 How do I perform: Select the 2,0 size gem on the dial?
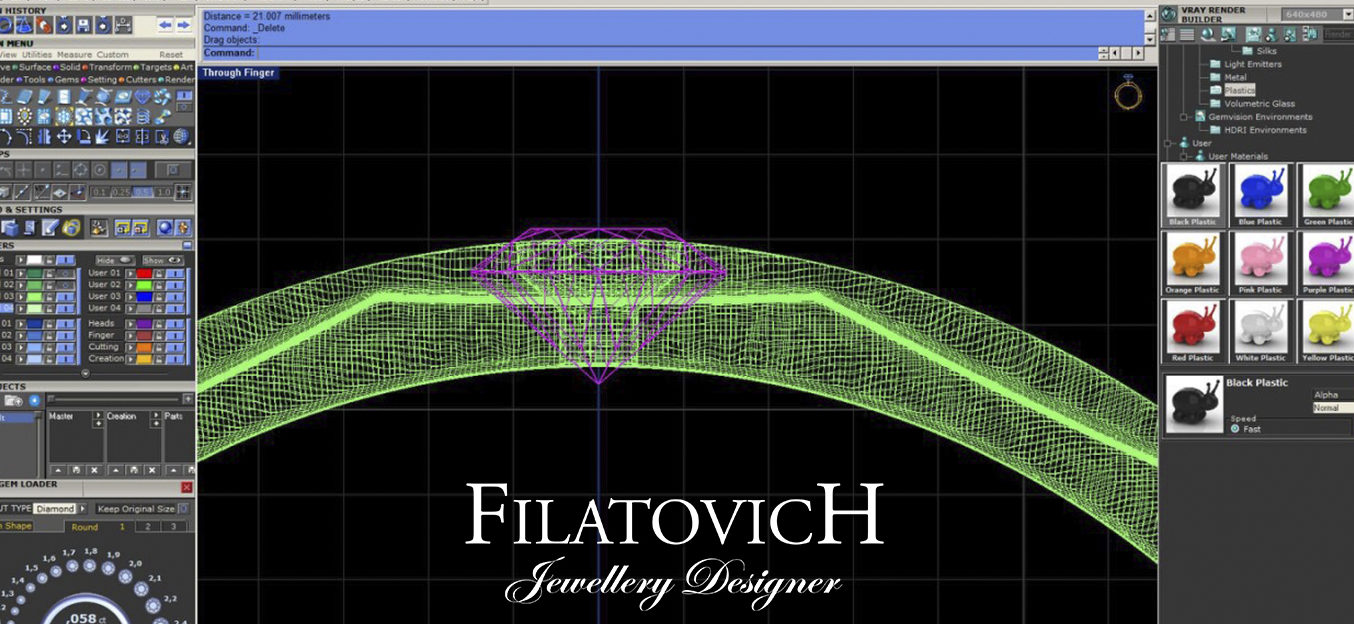pyautogui.click(x=125, y=577)
